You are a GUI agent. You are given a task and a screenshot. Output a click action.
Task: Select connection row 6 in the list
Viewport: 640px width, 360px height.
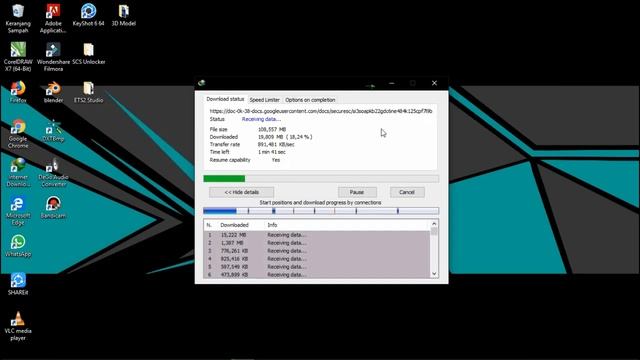pos(317,275)
